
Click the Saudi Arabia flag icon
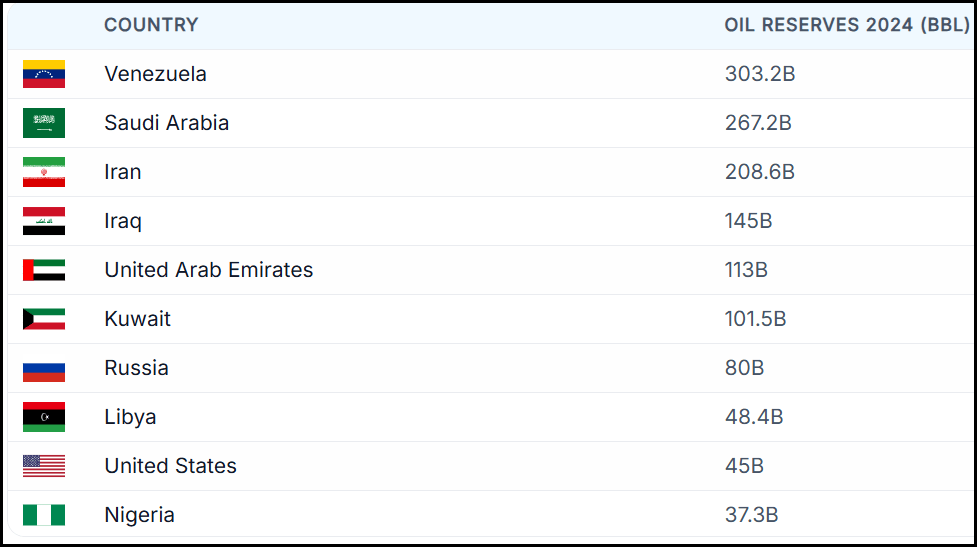(44, 123)
